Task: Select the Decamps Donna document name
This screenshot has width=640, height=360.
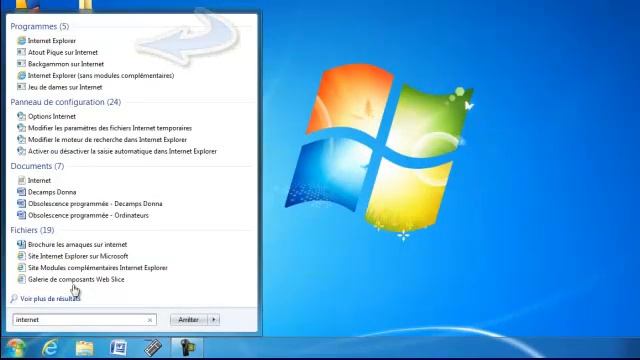Action: tap(52, 192)
